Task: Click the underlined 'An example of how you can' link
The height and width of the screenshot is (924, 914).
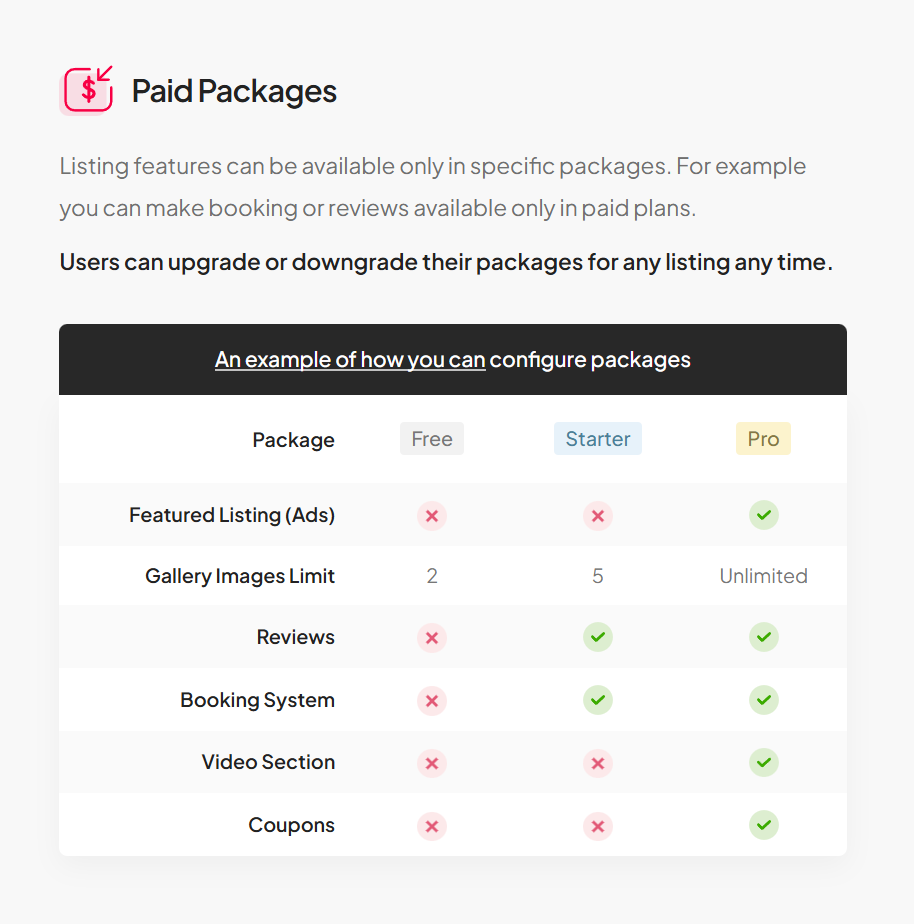Action: 350,359
